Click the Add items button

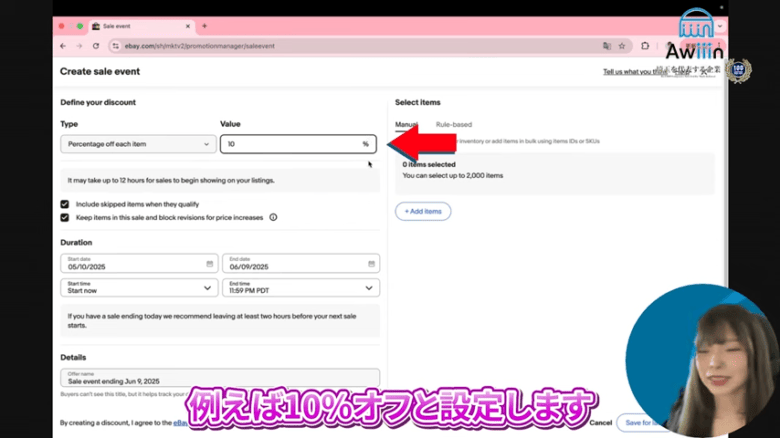pos(423,211)
